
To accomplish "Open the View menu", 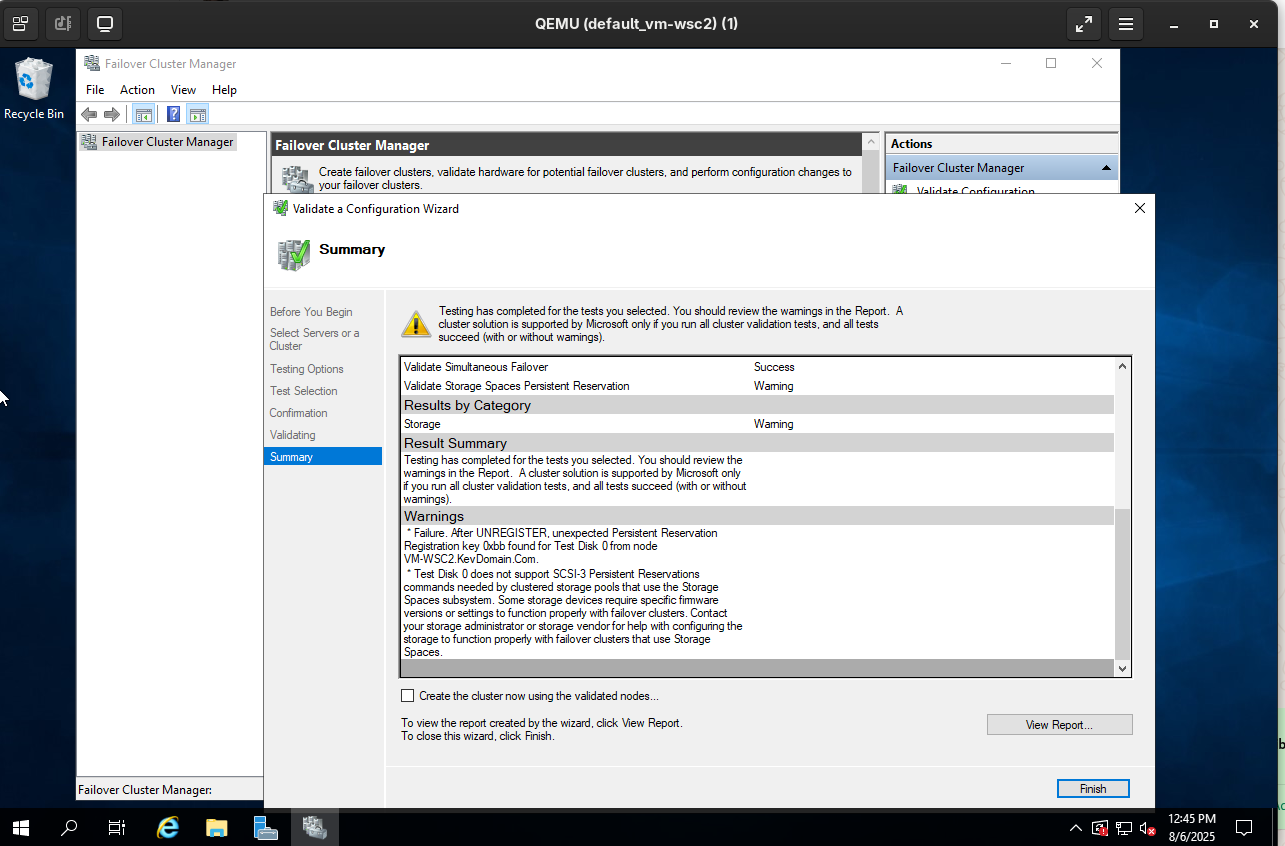I will click(183, 90).
